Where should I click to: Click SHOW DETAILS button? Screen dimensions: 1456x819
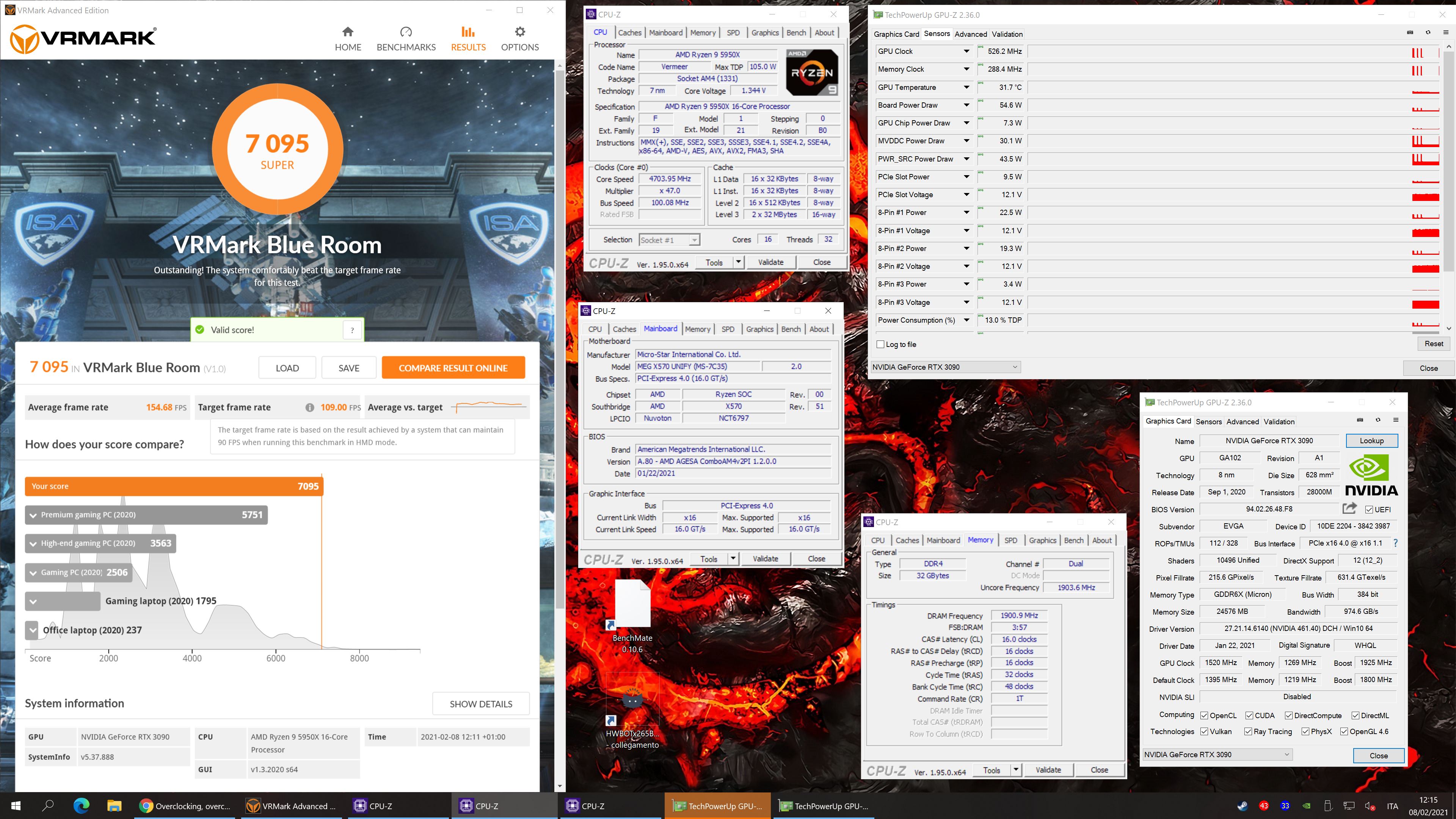481,704
